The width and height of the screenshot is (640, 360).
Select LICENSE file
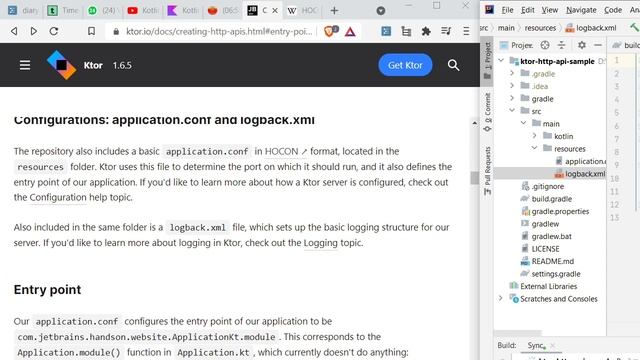point(540,249)
